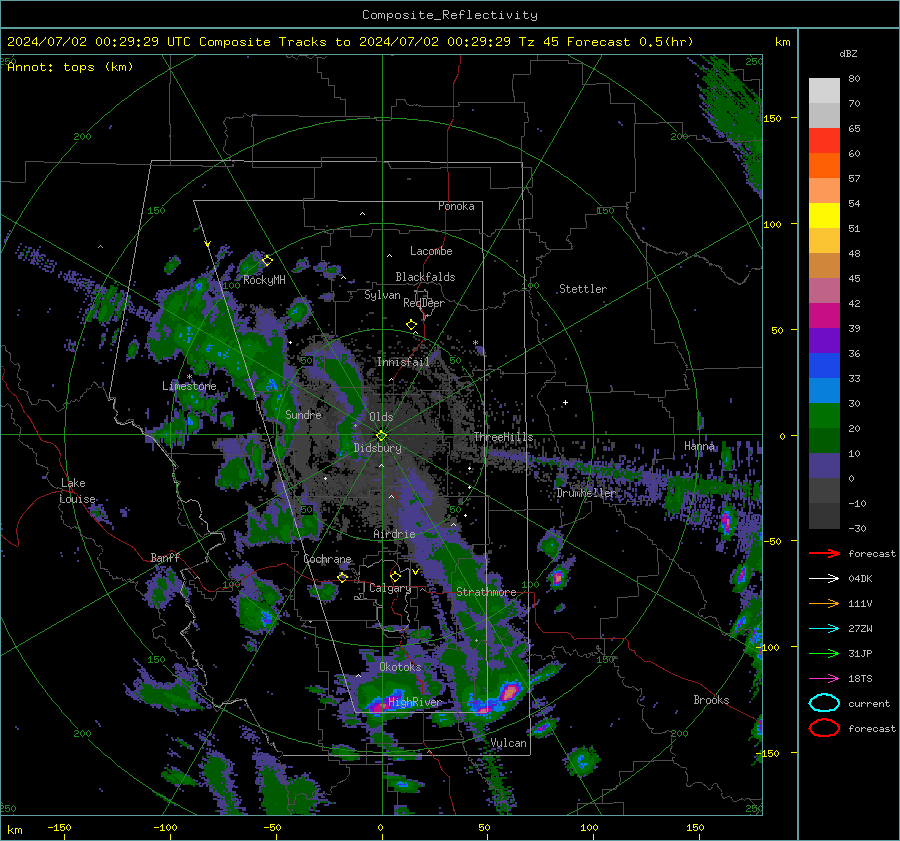Screen dimensions: 900x841
Task: Click the Airdrie city label
Action: coord(394,534)
